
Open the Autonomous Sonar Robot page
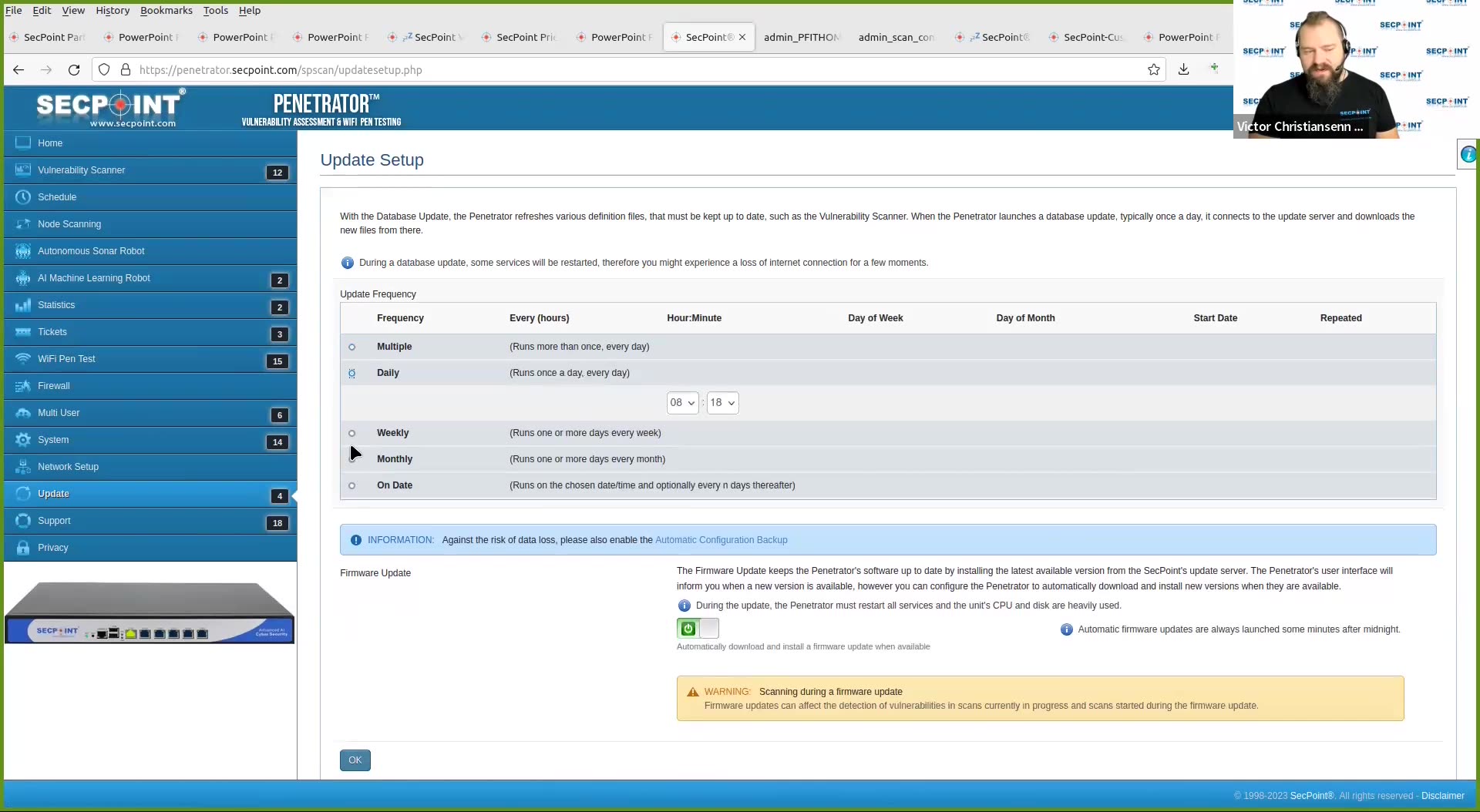click(x=91, y=250)
